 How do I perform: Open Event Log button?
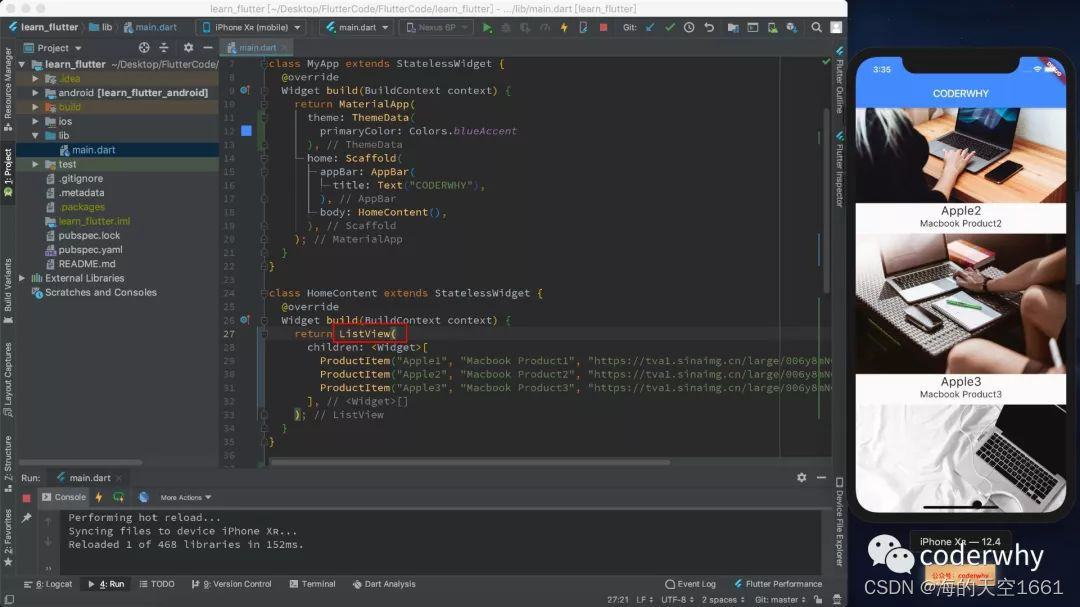[690, 584]
